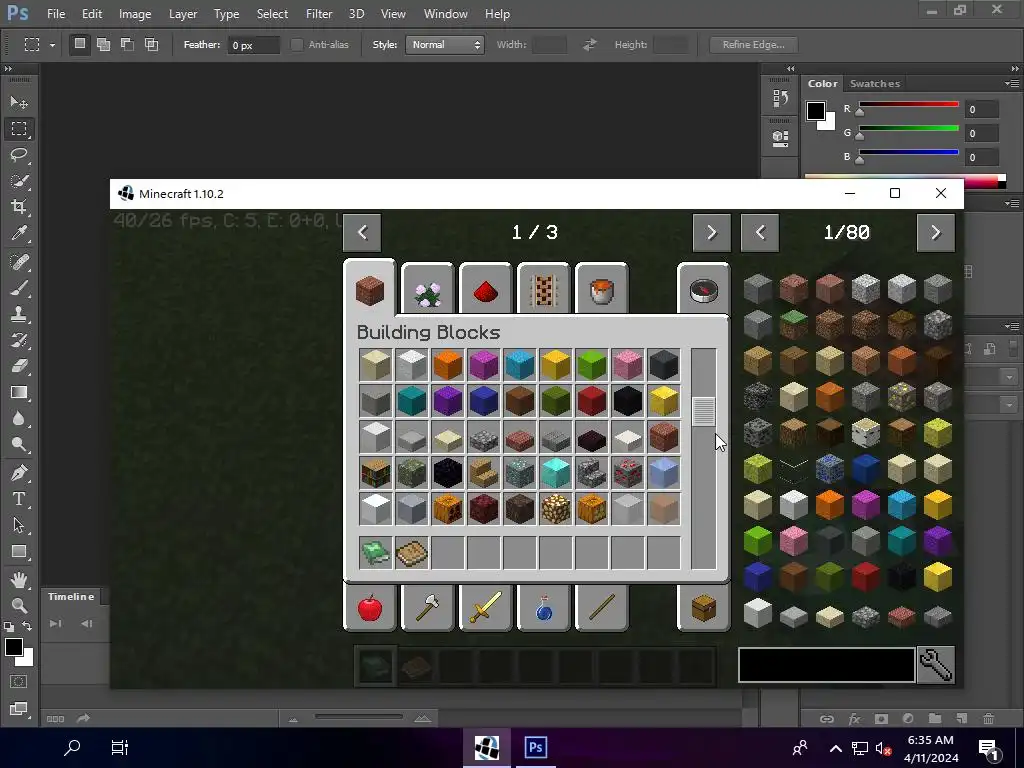Open the Tools axe tab

pos(428,607)
